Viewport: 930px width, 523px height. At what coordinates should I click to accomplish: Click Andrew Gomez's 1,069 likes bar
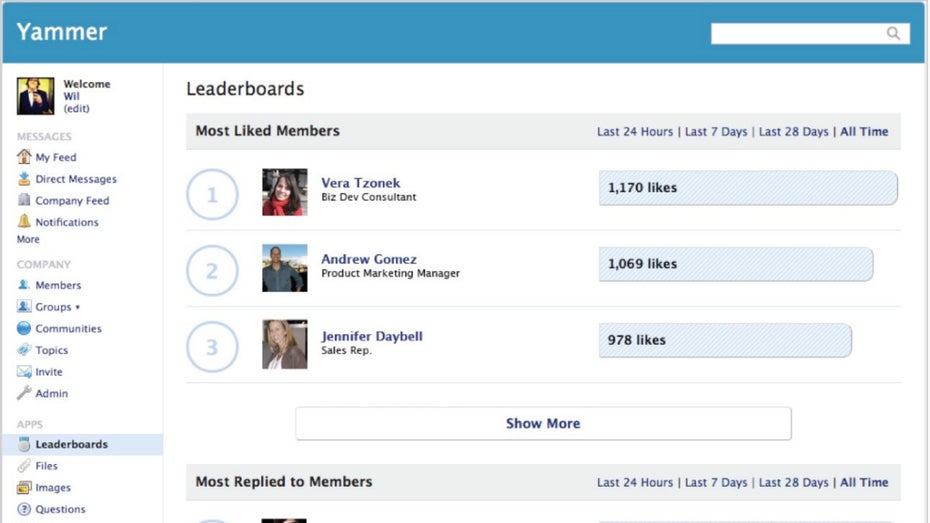point(735,264)
